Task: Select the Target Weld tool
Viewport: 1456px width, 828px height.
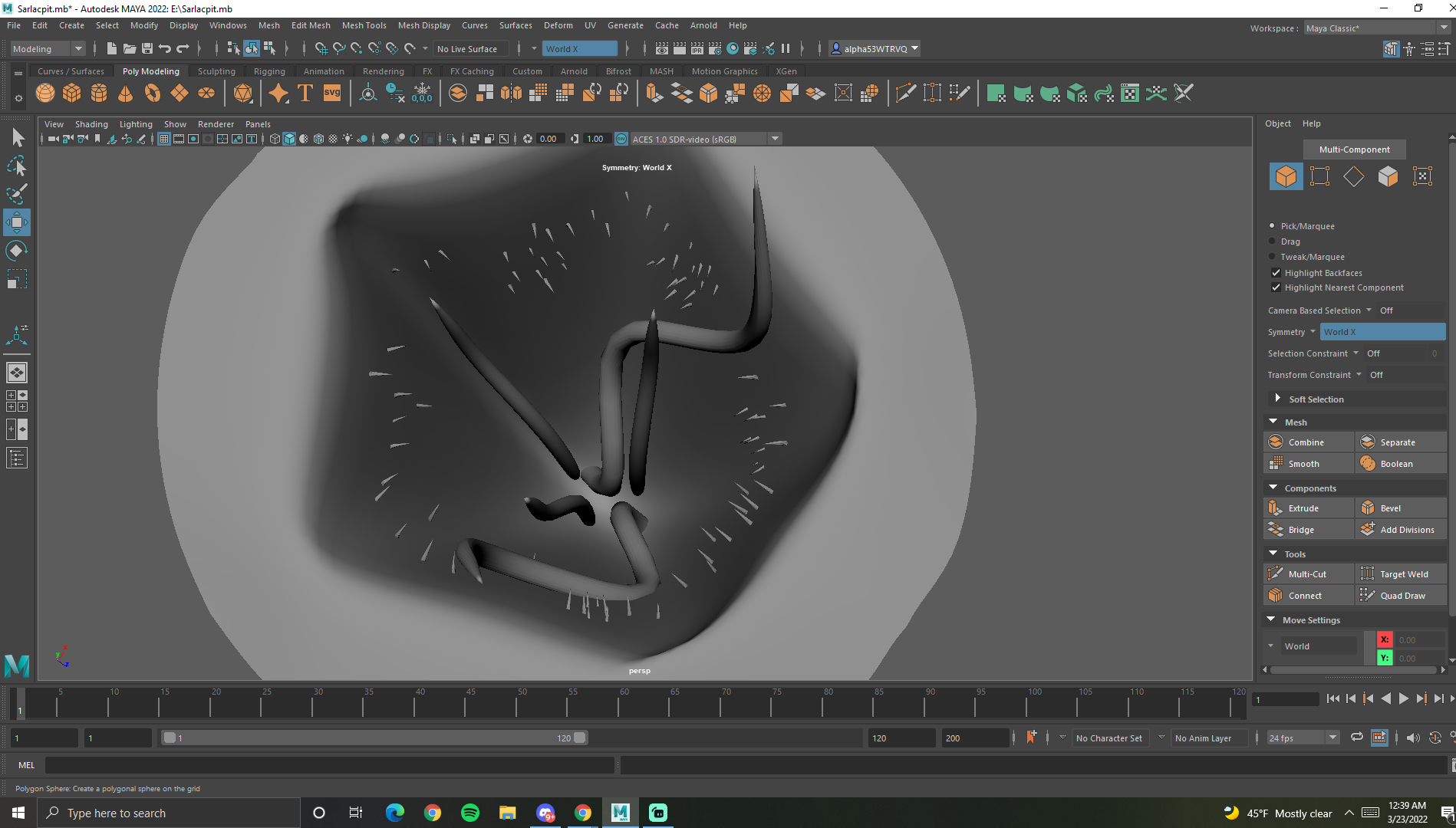Action: [x=1401, y=574]
